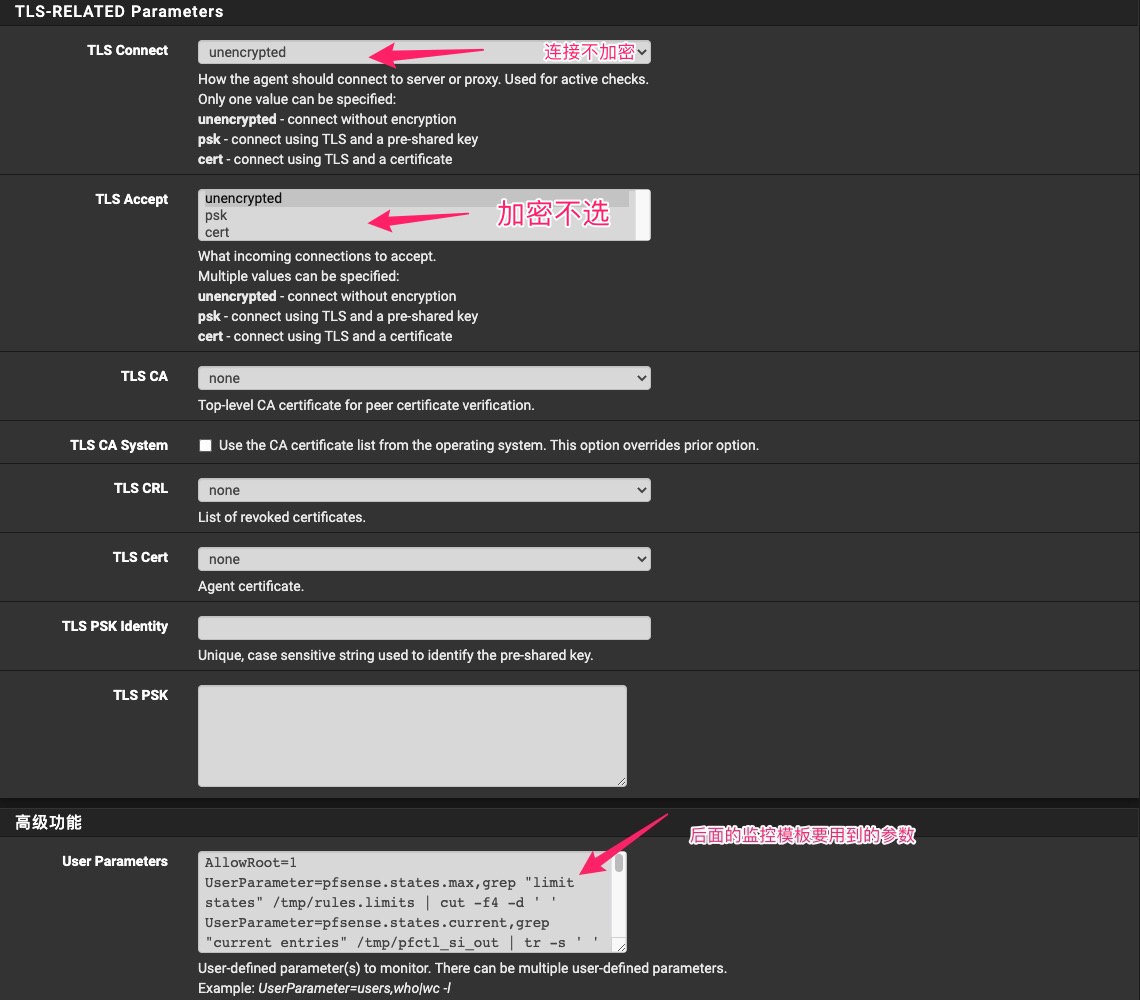Select cert in TLS Accept list
1140x1000 pixels.
tap(217, 232)
